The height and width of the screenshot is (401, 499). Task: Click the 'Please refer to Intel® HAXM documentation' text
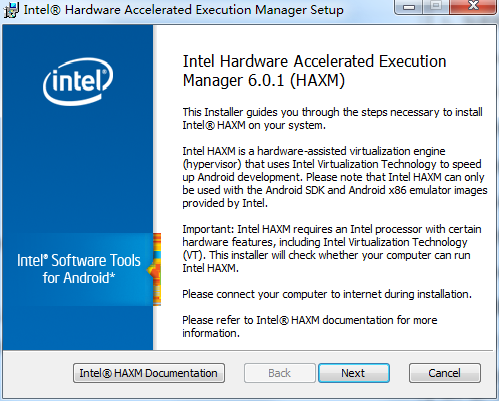click(x=309, y=327)
